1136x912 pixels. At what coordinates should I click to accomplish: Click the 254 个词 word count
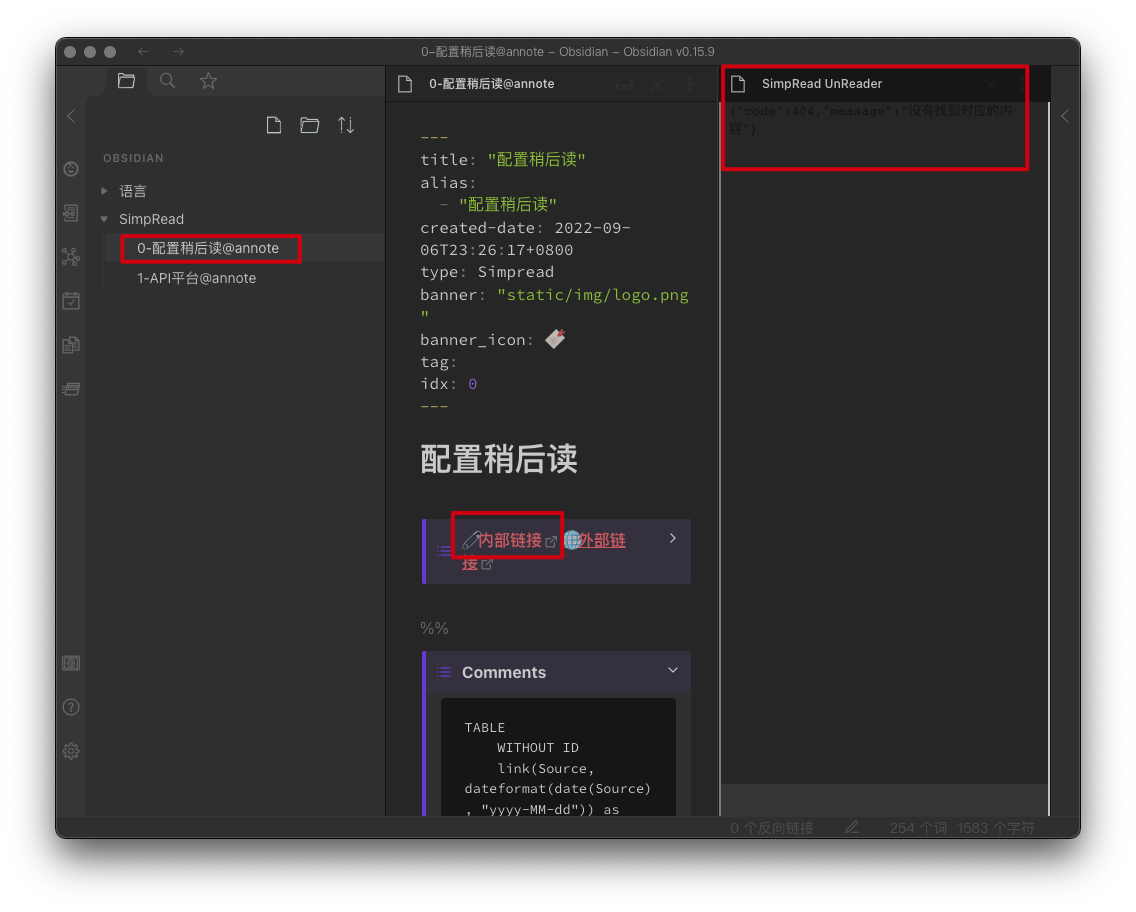[918, 828]
